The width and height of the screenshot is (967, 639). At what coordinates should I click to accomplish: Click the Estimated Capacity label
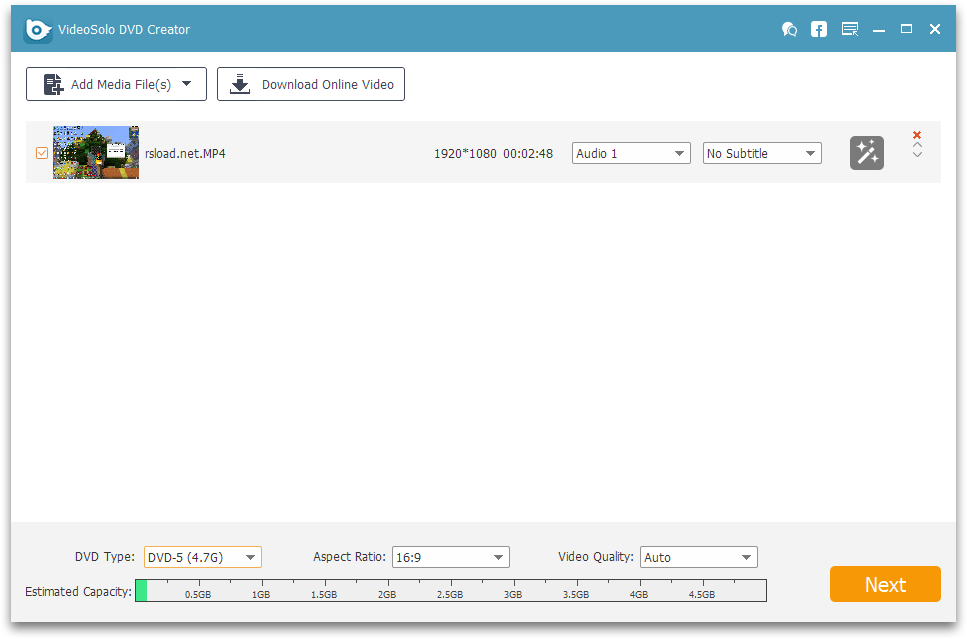(78, 592)
